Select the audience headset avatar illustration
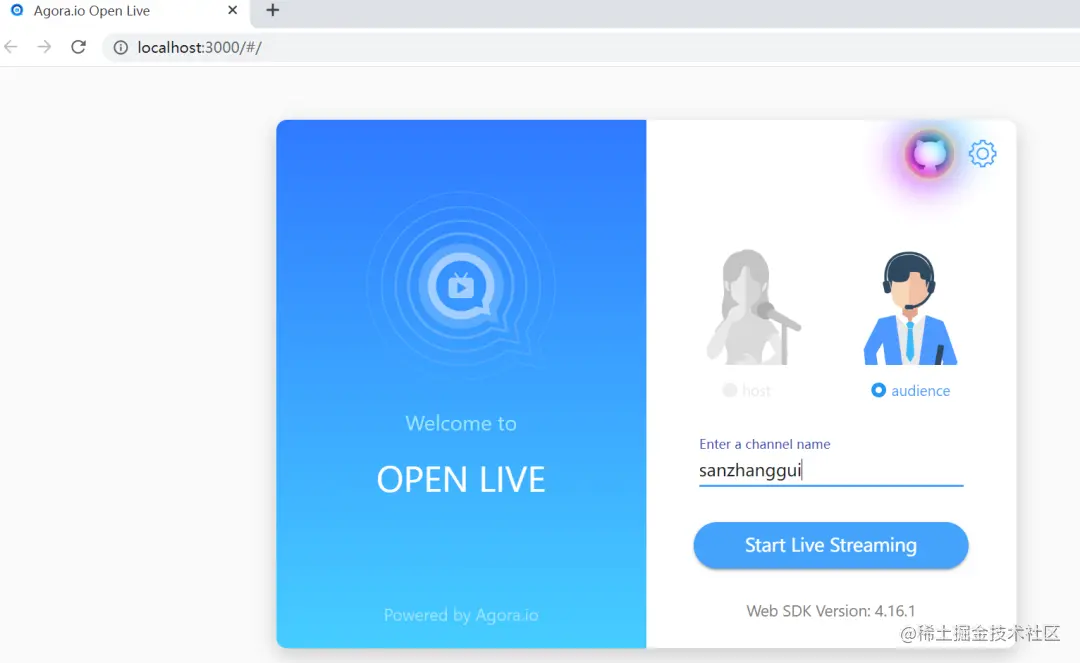Screen dimensions: 1080x663 pos(910,308)
